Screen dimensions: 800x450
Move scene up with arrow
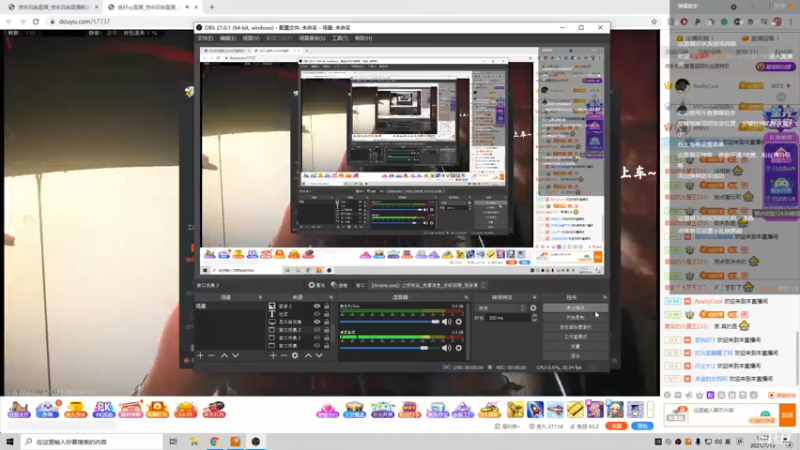[224, 355]
